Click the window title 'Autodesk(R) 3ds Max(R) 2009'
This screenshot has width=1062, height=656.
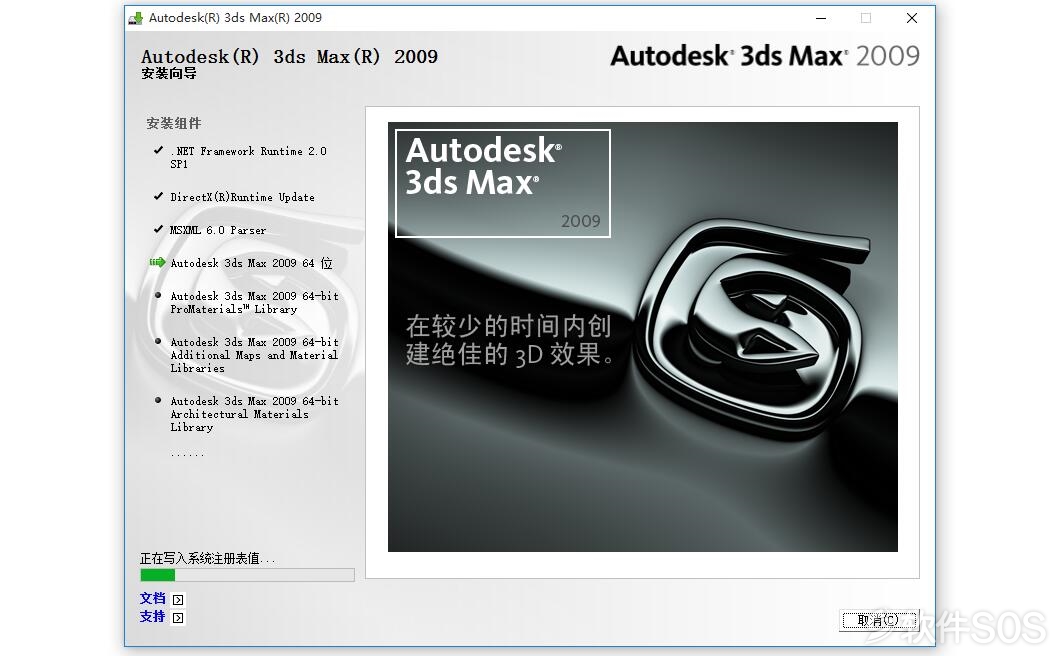pyautogui.click(x=235, y=18)
